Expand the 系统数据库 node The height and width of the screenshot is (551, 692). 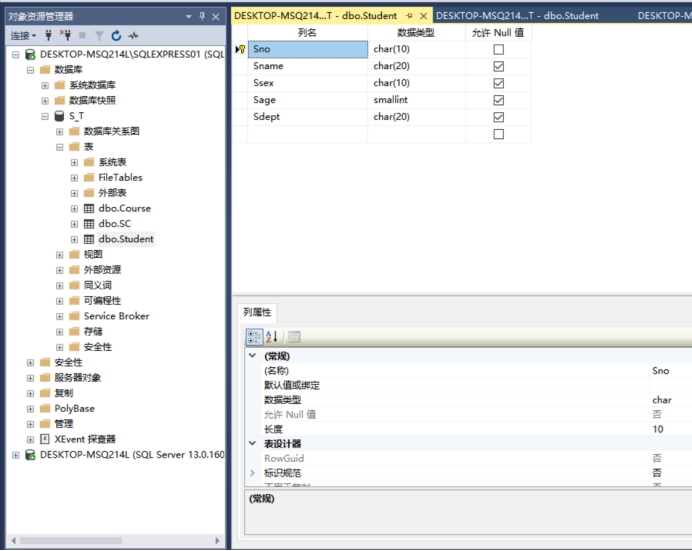[45, 86]
